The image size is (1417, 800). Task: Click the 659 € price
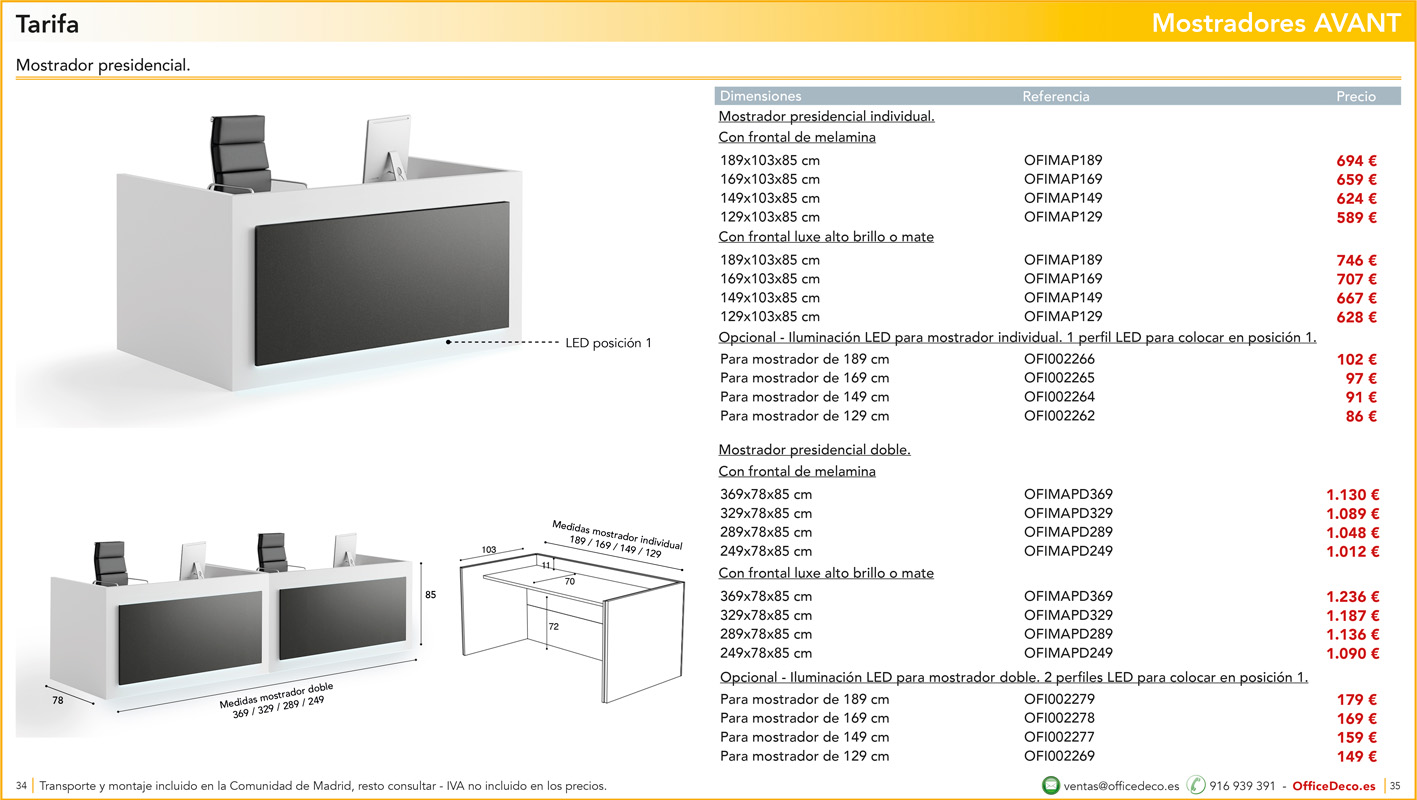pos(1357,179)
